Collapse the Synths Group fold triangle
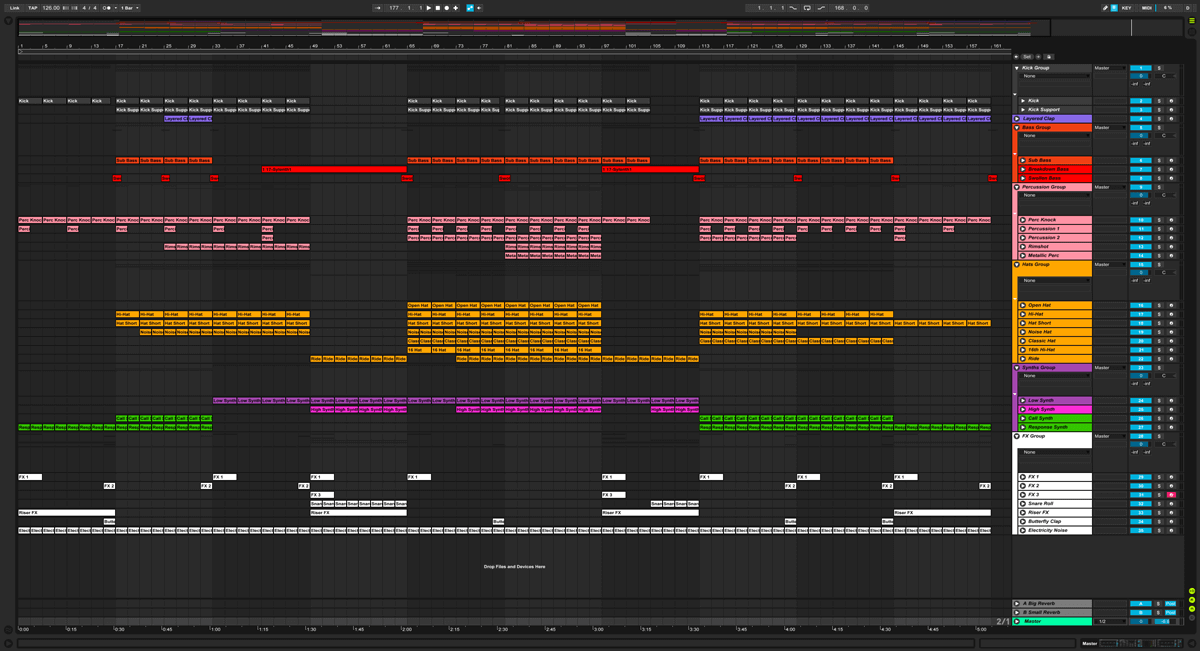Viewport: 1200px width, 651px height. (x=1017, y=368)
